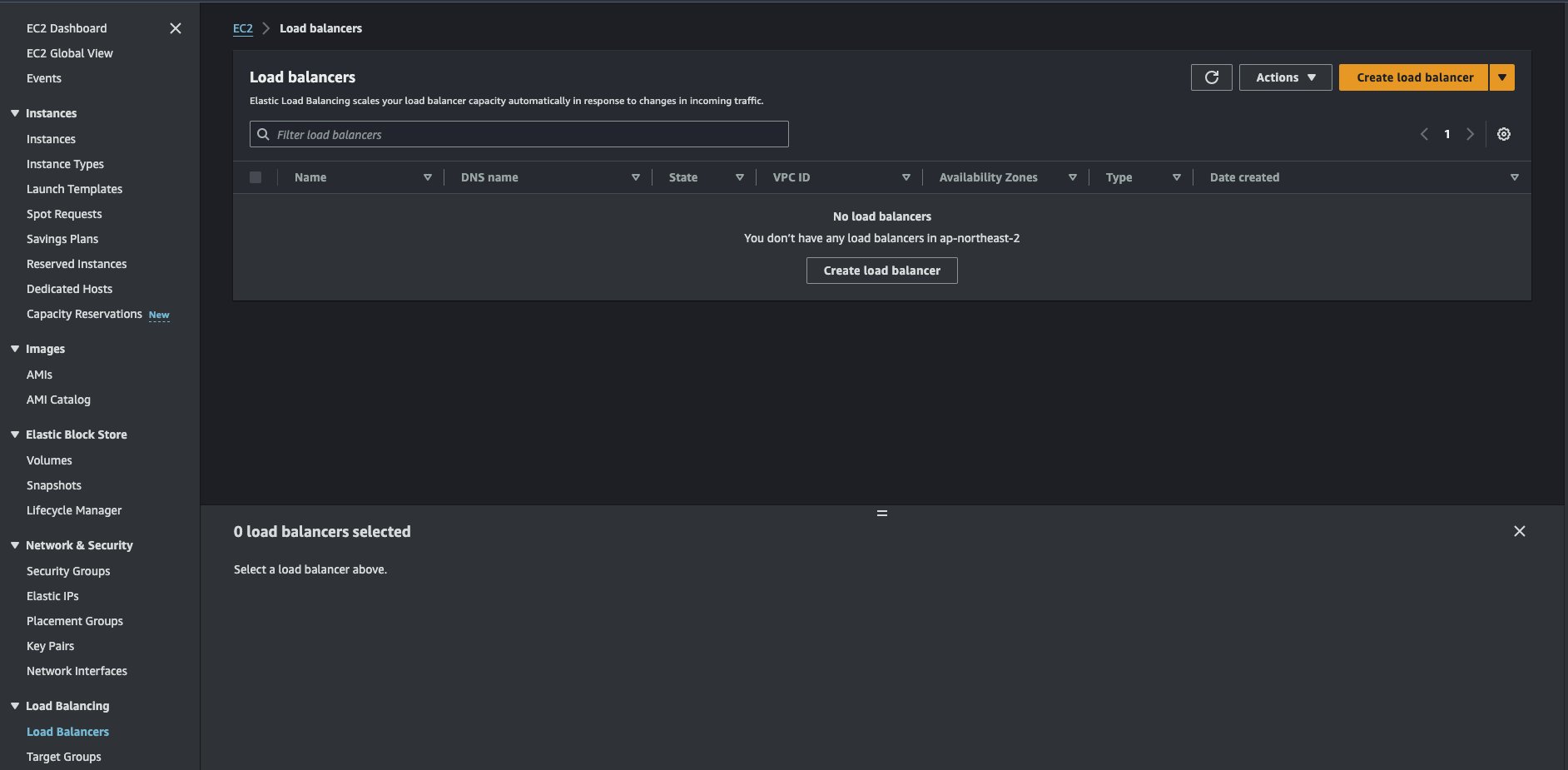
Task: Open Create load balancer split dropdown arrow
Action: [x=1502, y=77]
